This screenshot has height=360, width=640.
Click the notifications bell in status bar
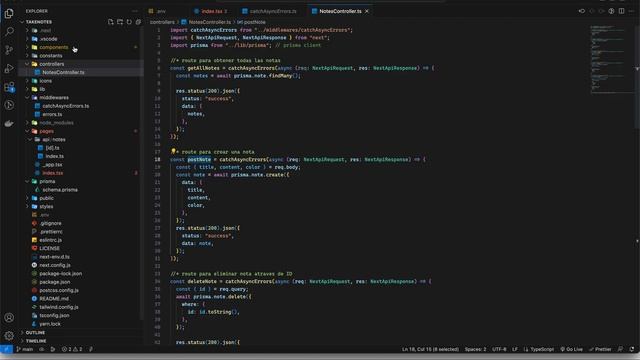coord(631,349)
